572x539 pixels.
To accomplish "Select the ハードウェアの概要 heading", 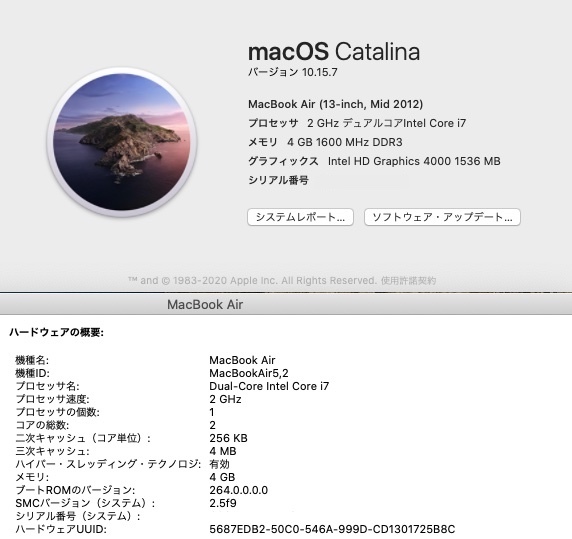I will coord(57,332).
